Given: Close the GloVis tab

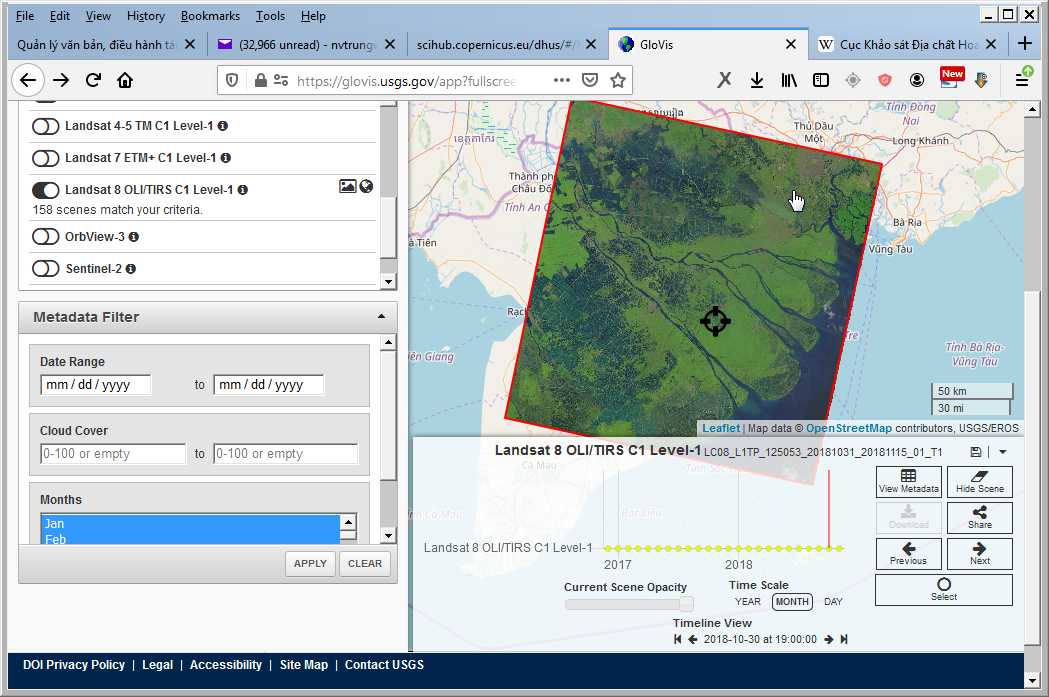Looking at the screenshot, I should tap(791, 44).
